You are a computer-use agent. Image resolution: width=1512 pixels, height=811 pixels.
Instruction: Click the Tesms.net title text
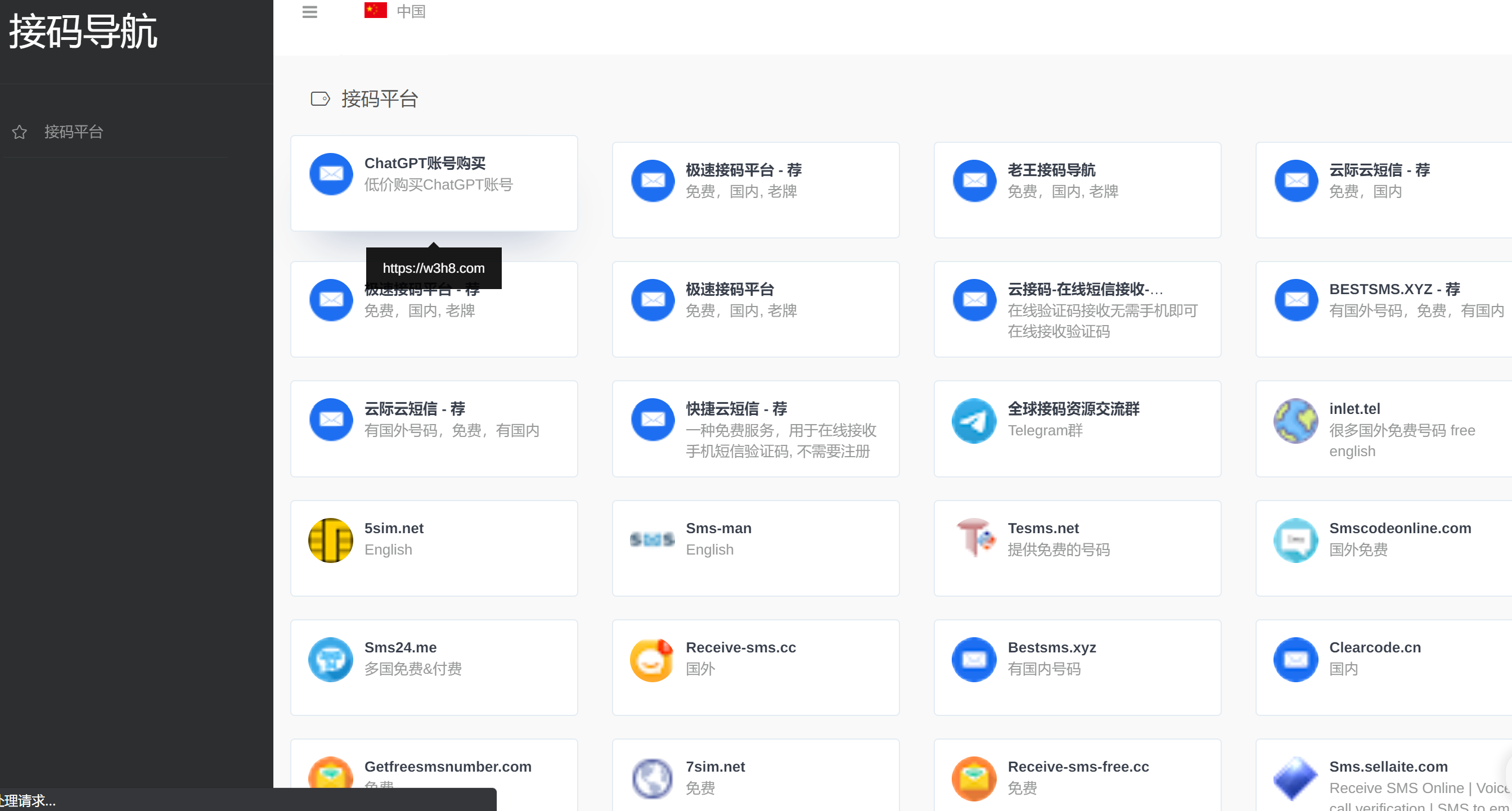(x=1043, y=528)
